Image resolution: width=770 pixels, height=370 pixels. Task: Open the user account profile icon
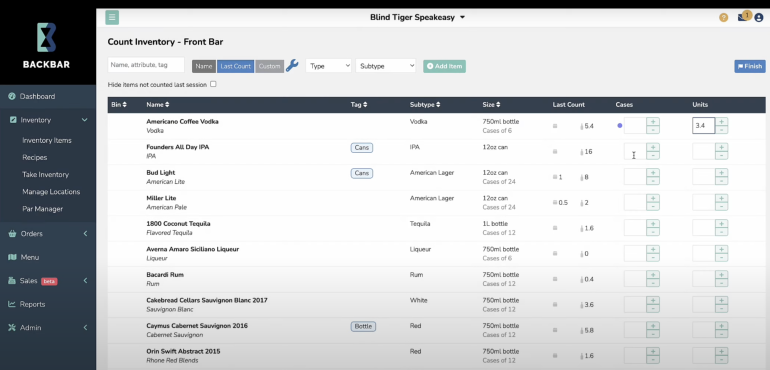[x=759, y=18]
